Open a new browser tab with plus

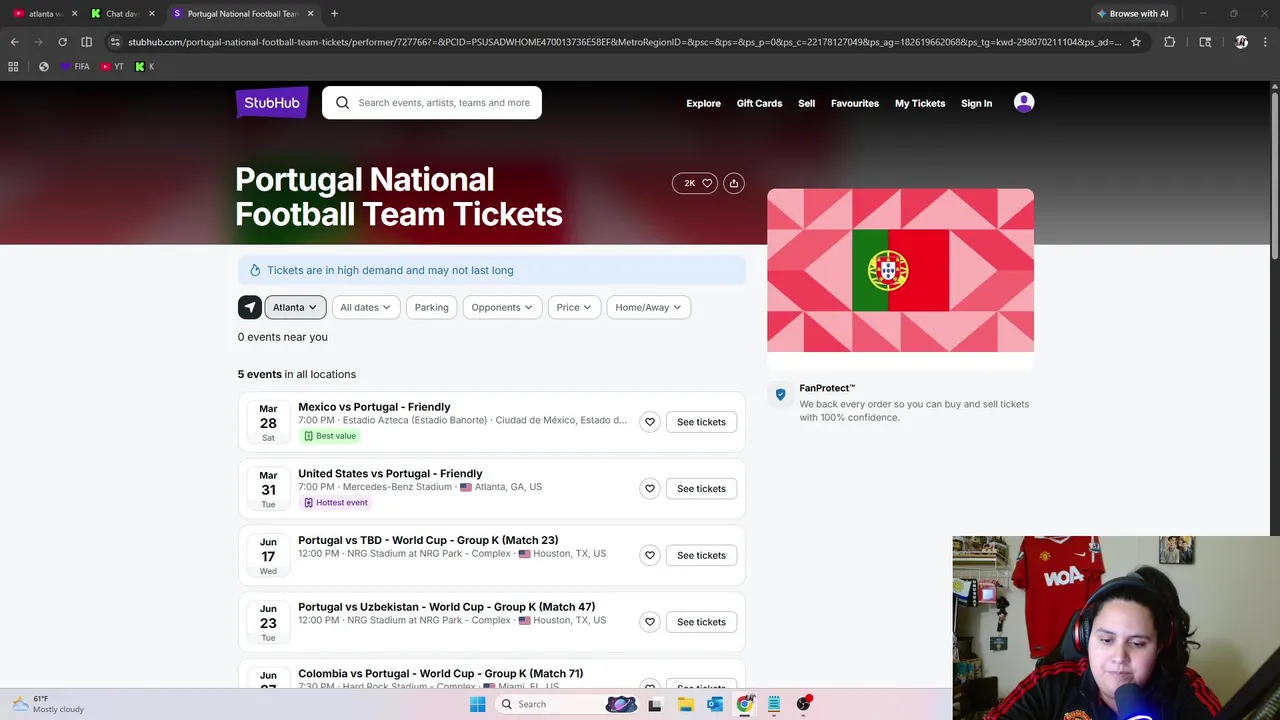pyautogui.click(x=334, y=13)
